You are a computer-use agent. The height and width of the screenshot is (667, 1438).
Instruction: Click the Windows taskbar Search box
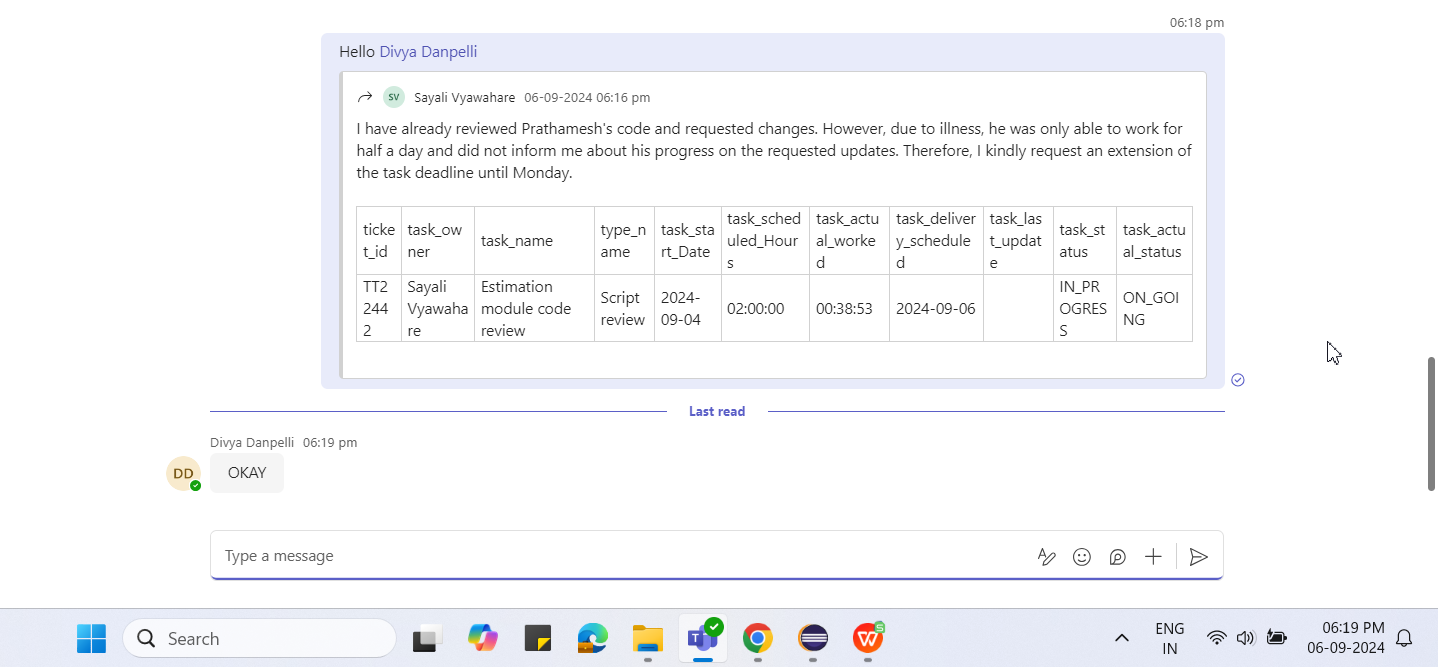(x=259, y=638)
